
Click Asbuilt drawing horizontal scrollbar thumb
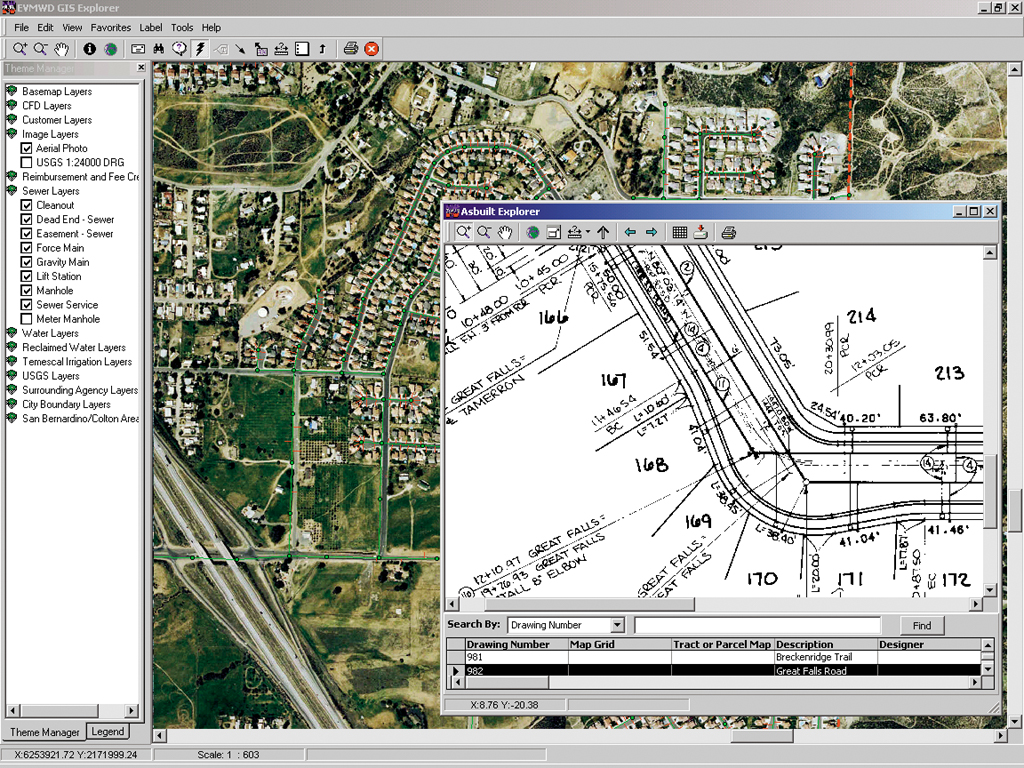coord(589,604)
